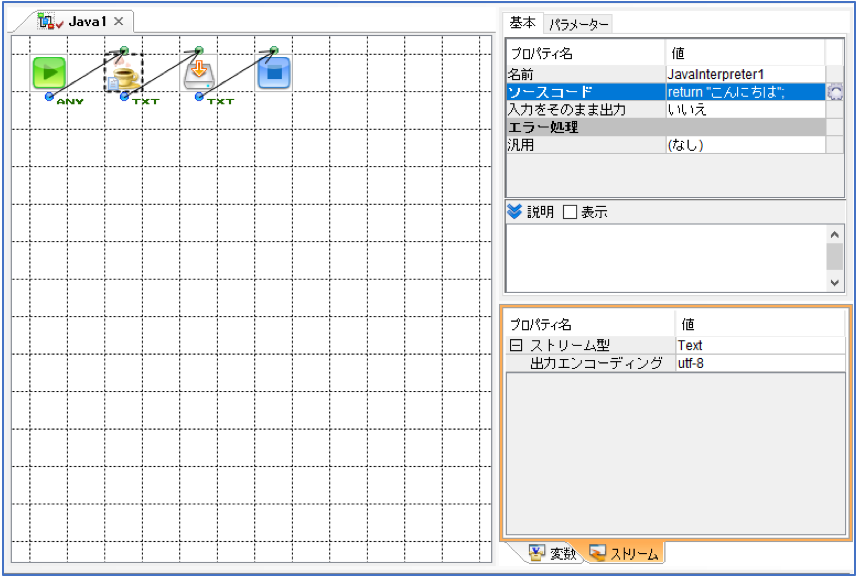Select the 出力エンコーディング property row
Viewport: 857px width, 577px height.
676,363
